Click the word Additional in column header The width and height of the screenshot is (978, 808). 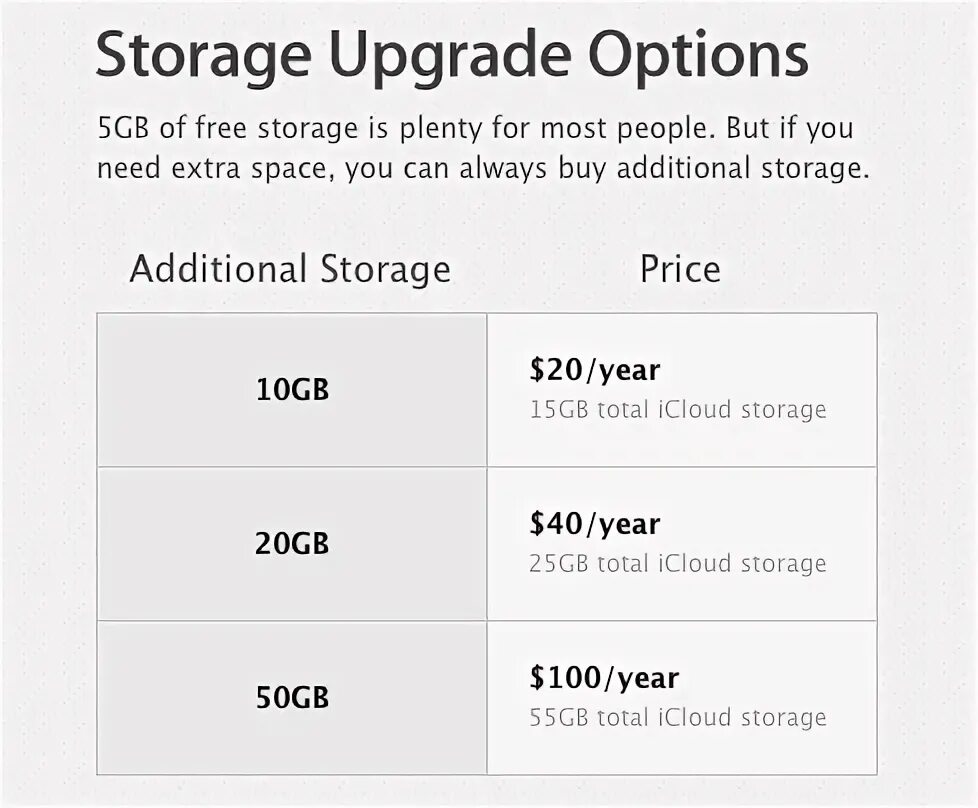coord(218,269)
